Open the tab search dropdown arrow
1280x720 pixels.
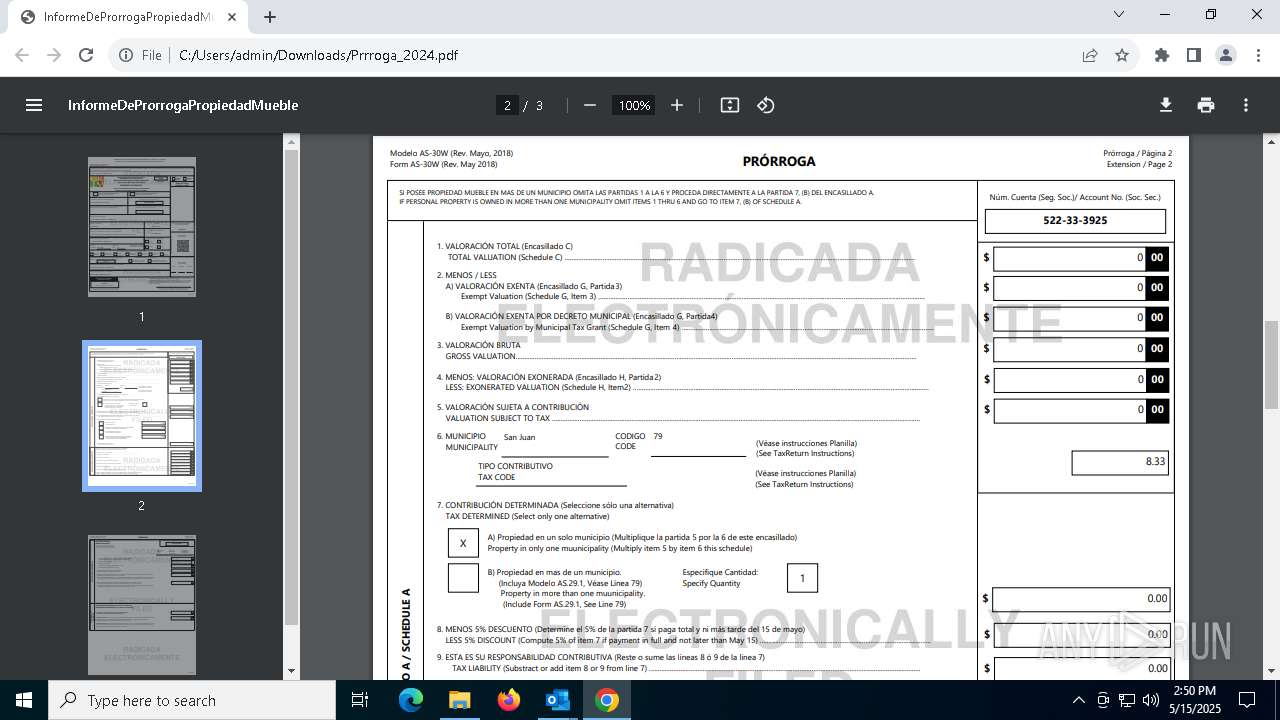[1119, 14]
